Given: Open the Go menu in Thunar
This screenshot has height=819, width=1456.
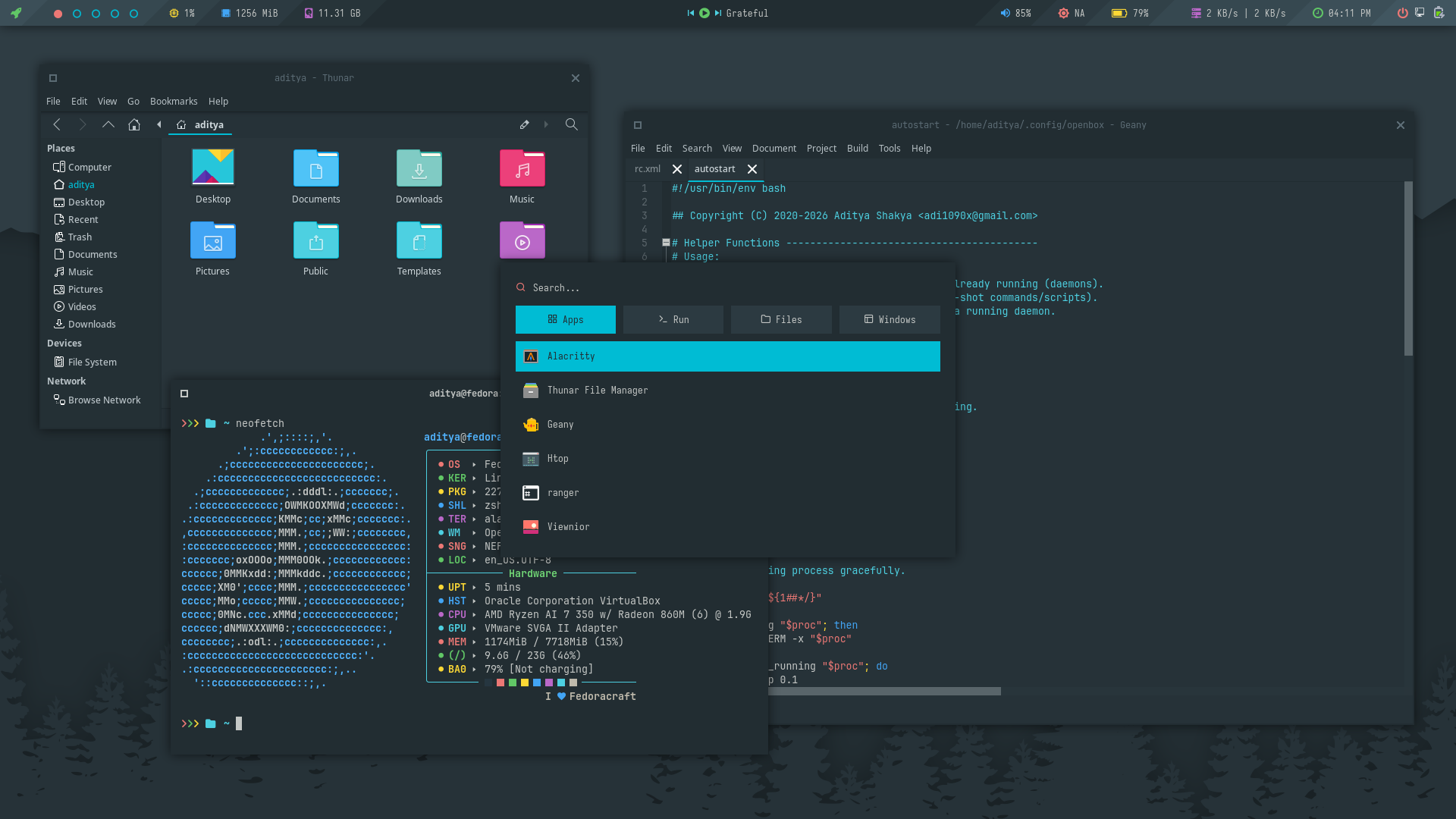Looking at the screenshot, I should click(133, 102).
